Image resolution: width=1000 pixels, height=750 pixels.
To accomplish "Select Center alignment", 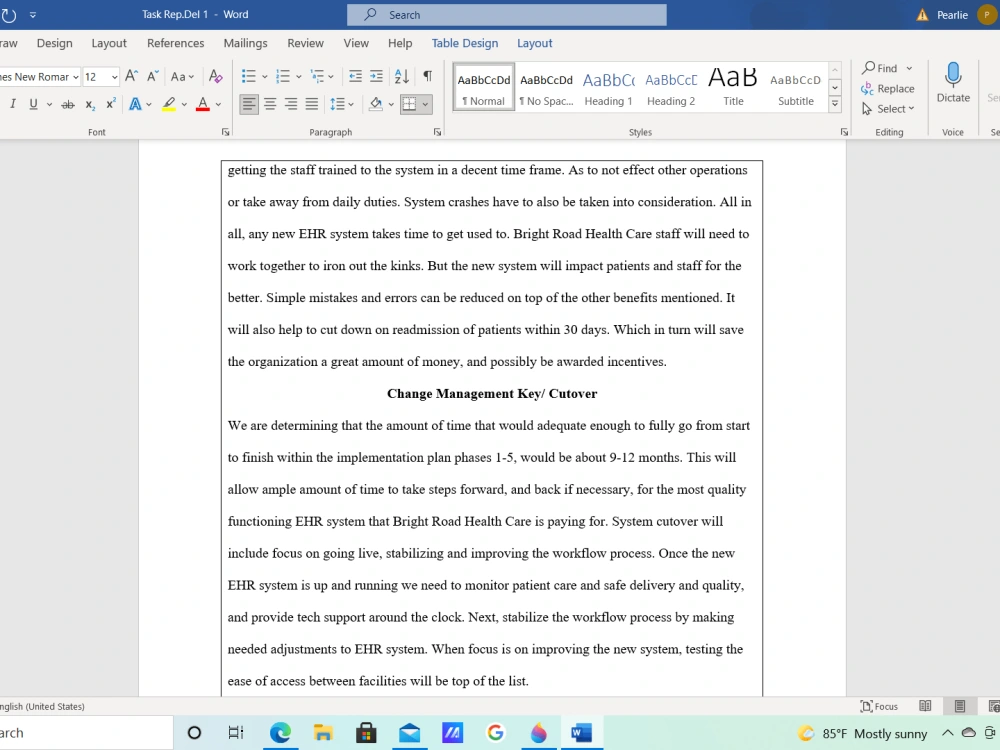I will pos(270,104).
